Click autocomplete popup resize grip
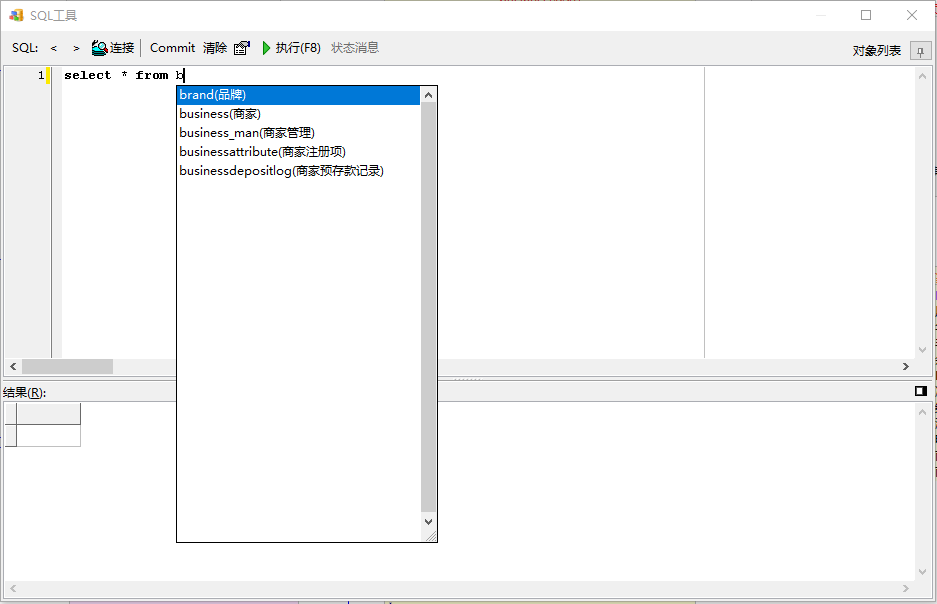937x604 pixels. pos(430,536)
